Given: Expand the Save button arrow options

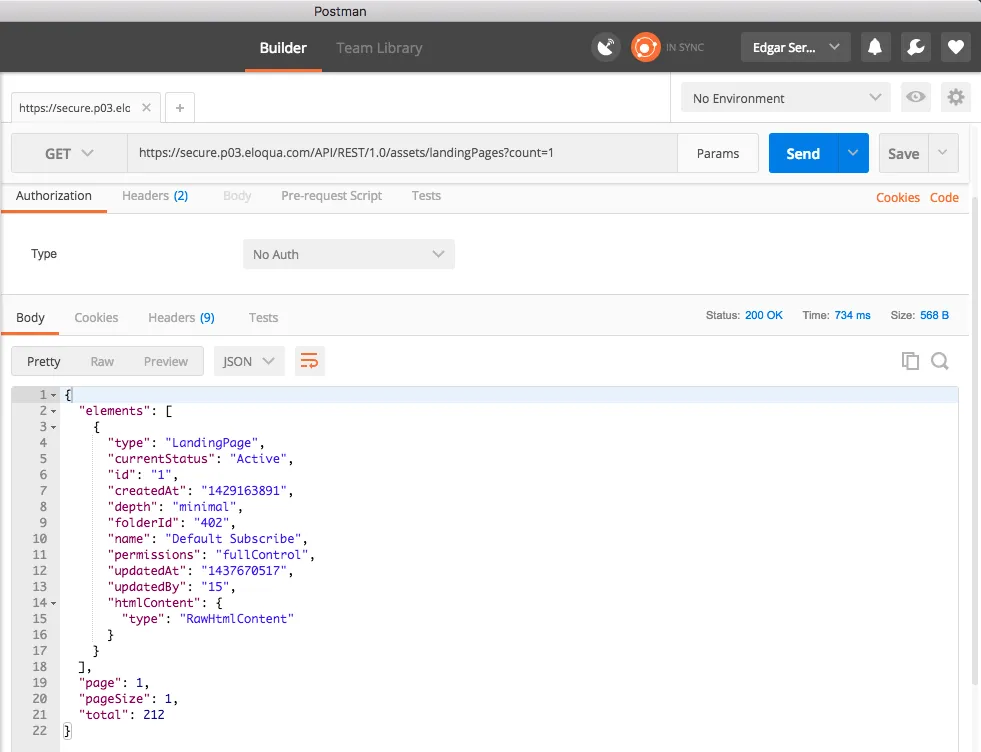Looking at the screenshot, I should coord(943,153).
